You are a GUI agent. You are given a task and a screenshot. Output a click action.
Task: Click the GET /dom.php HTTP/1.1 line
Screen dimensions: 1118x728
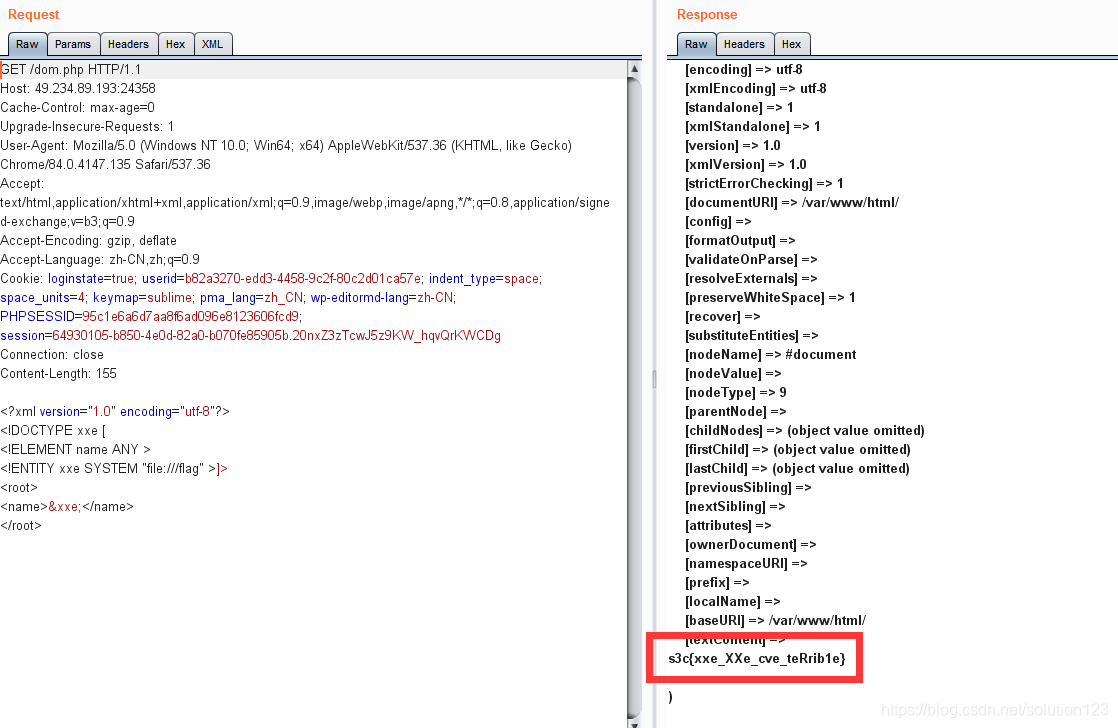coord(71,69)
